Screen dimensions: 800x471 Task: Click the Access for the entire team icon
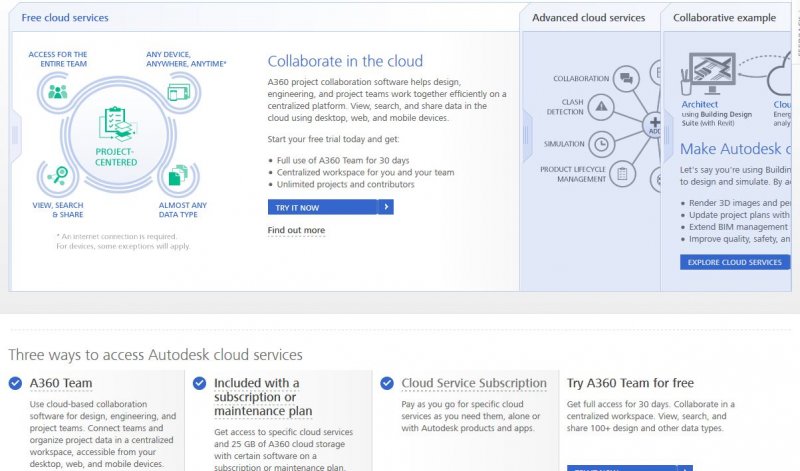[58, 92]
